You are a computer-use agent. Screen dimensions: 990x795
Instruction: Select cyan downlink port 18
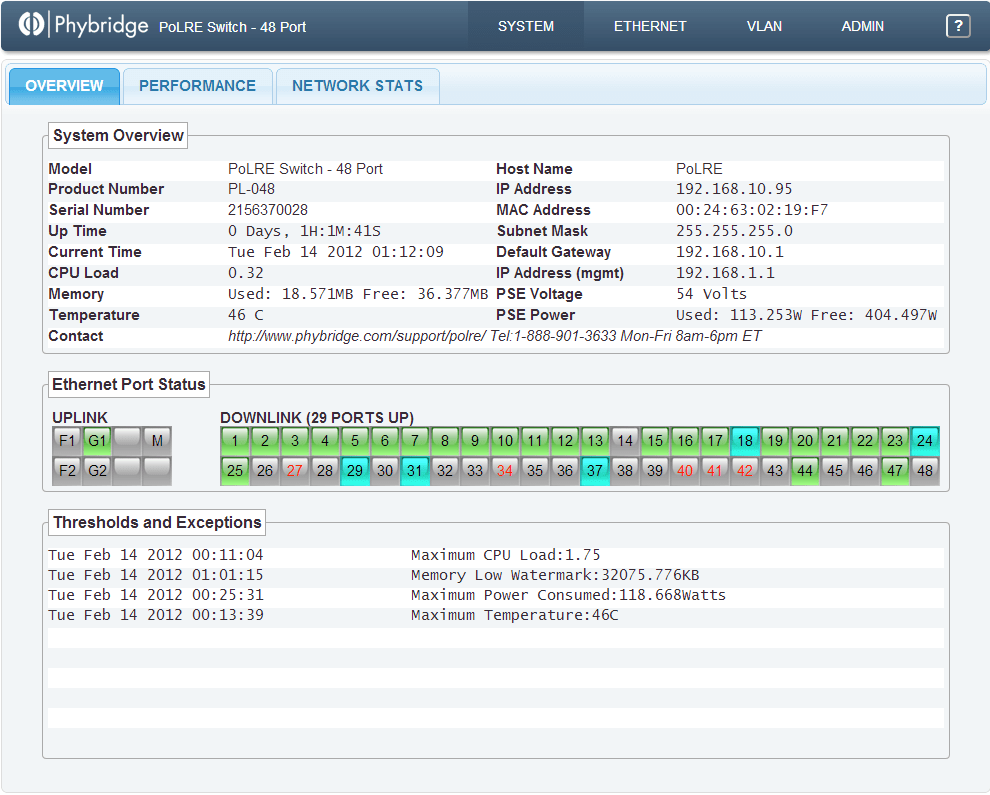745,441
